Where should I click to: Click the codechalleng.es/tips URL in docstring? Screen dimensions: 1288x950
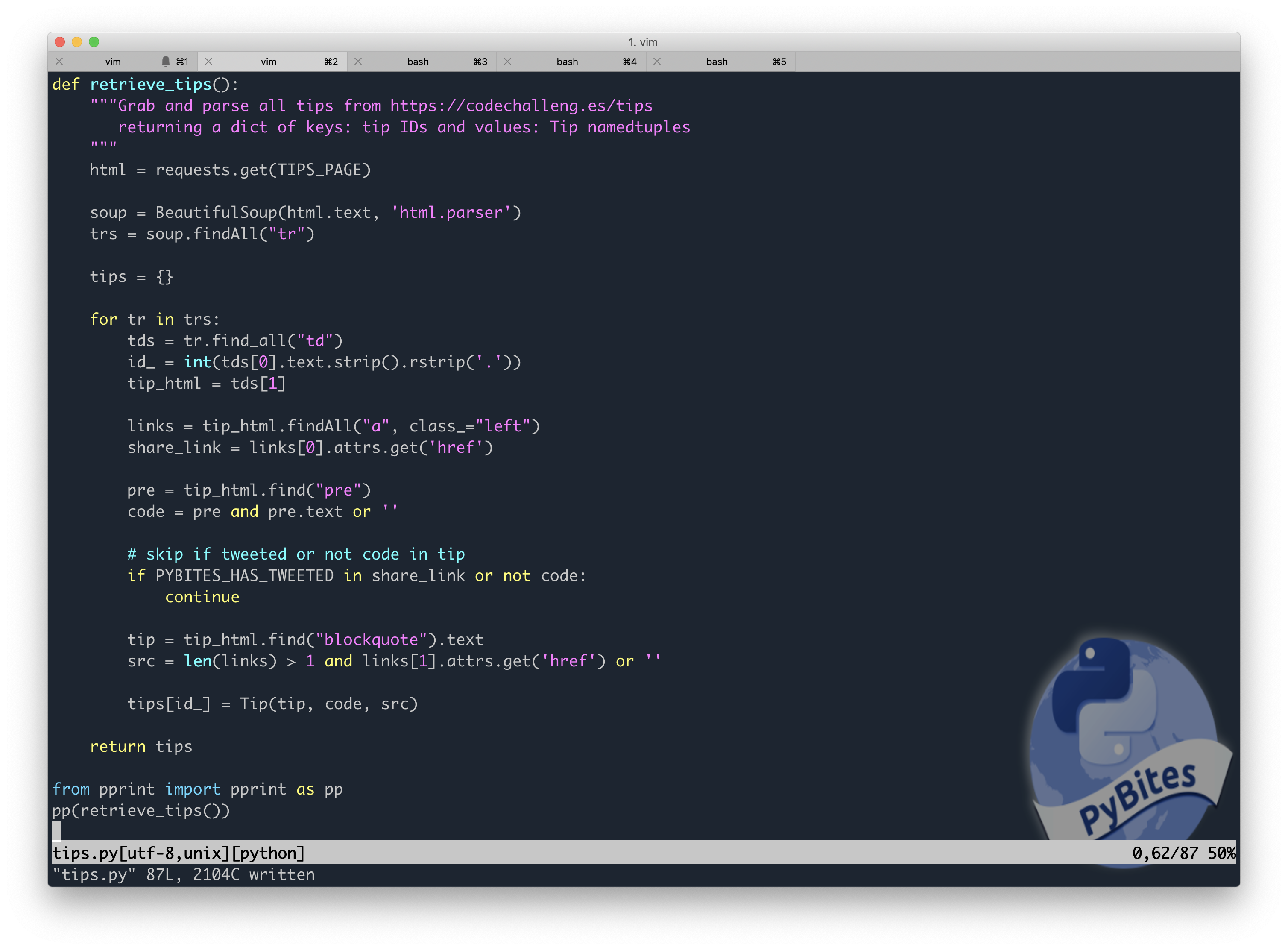[521, 106]
